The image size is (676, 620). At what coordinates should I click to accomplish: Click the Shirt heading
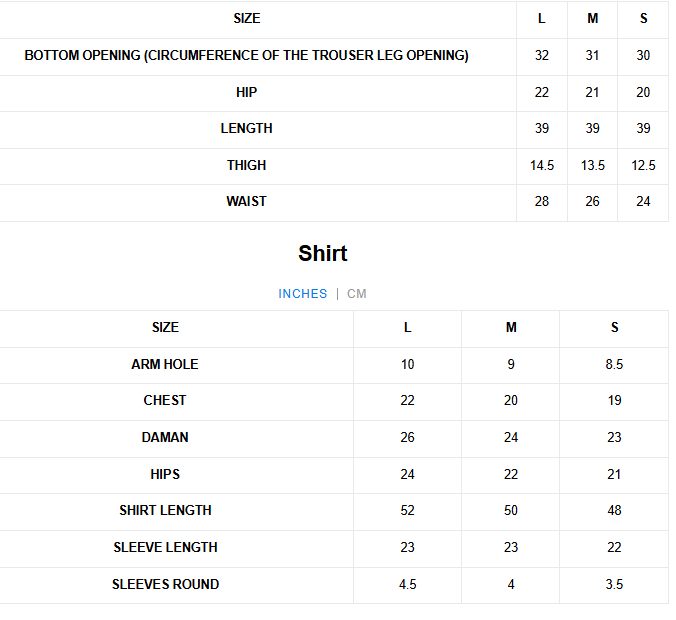(323, 254)
